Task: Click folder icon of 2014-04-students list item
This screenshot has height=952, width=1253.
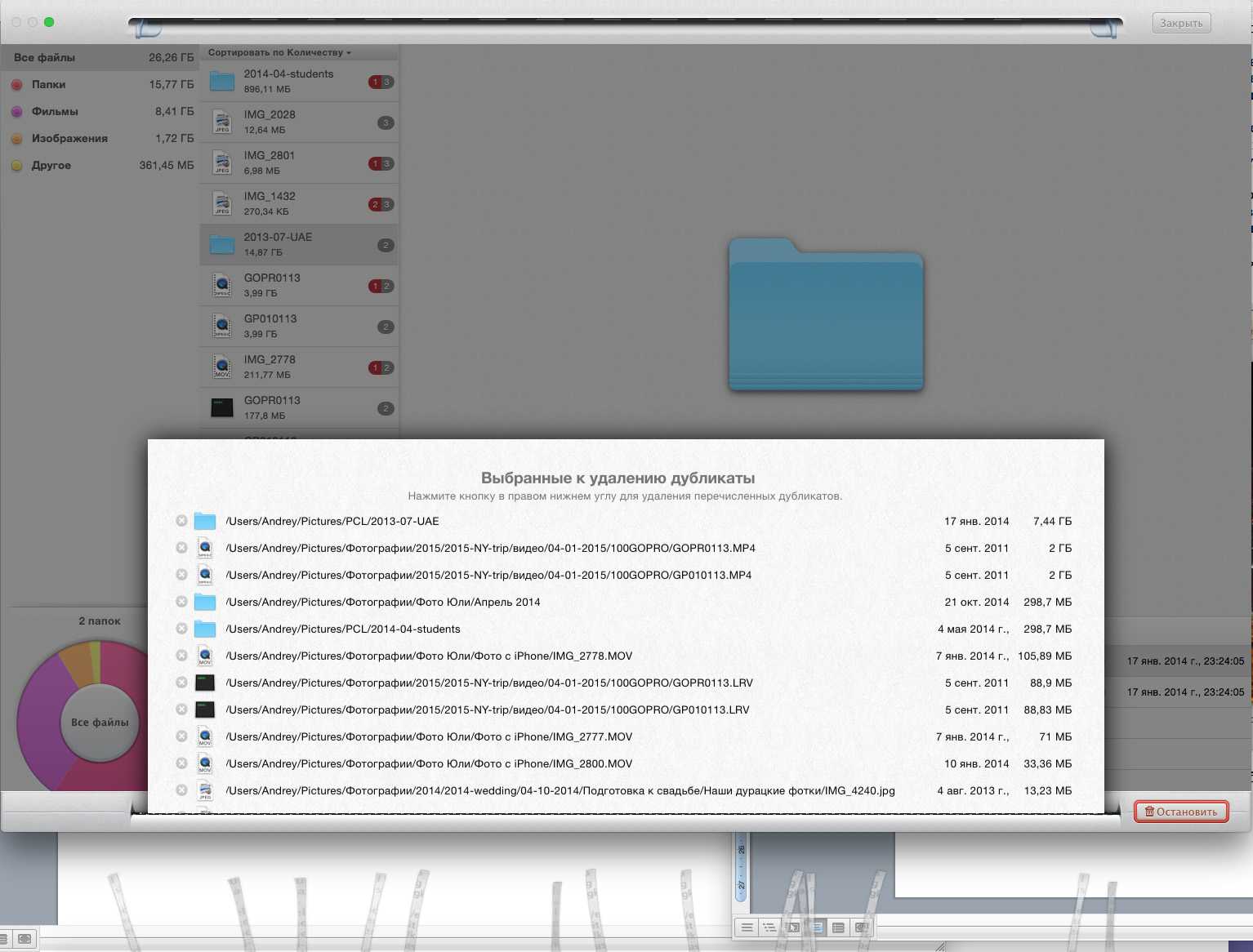Action: click(x=222, y=81)
